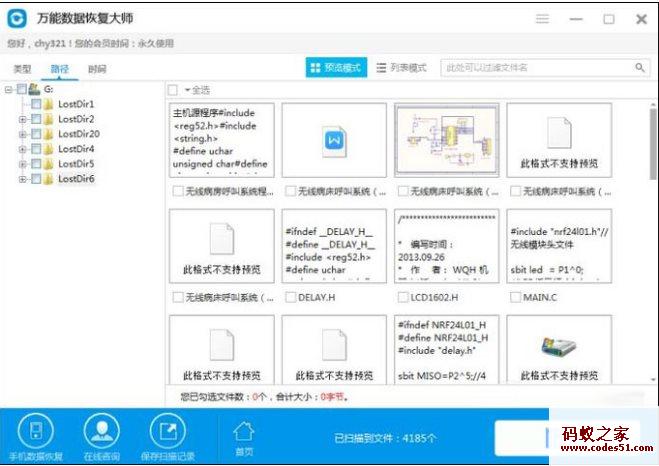Expand the LostDir20 folder node
Viewport: 659px width, 466px height.
point(22,134)
